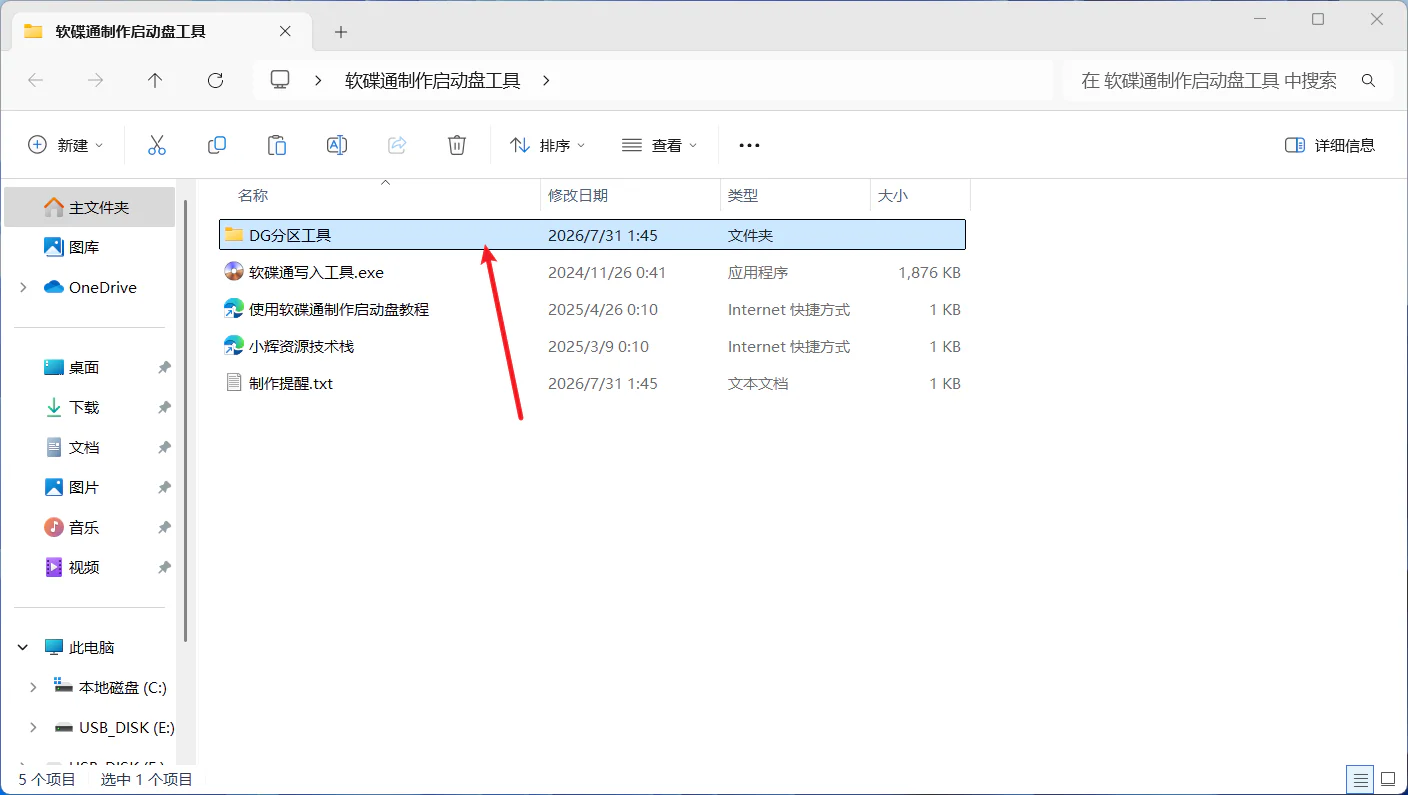
Task: Click the search magnifier icon
Action: tap(1369, 81)
